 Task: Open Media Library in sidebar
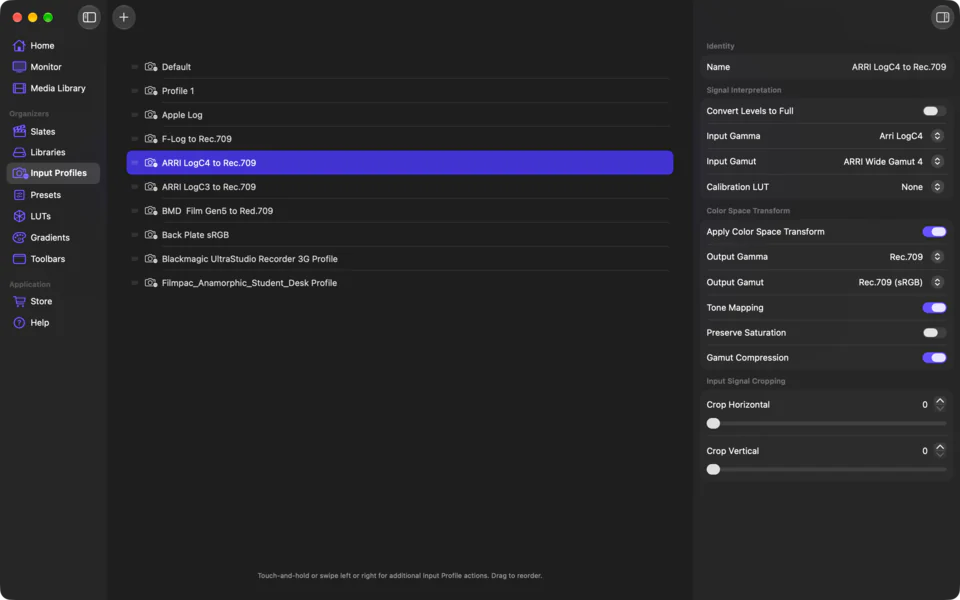click(x=58, y=88)
